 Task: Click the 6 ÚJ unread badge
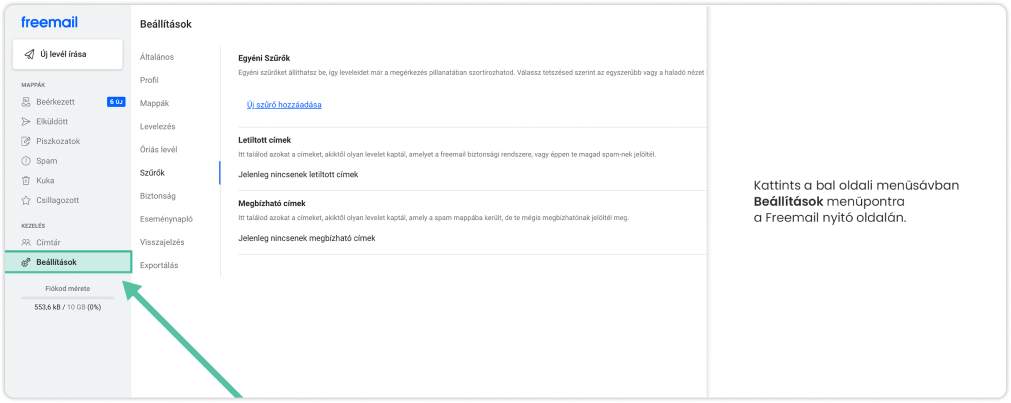(x=115, y=102)
